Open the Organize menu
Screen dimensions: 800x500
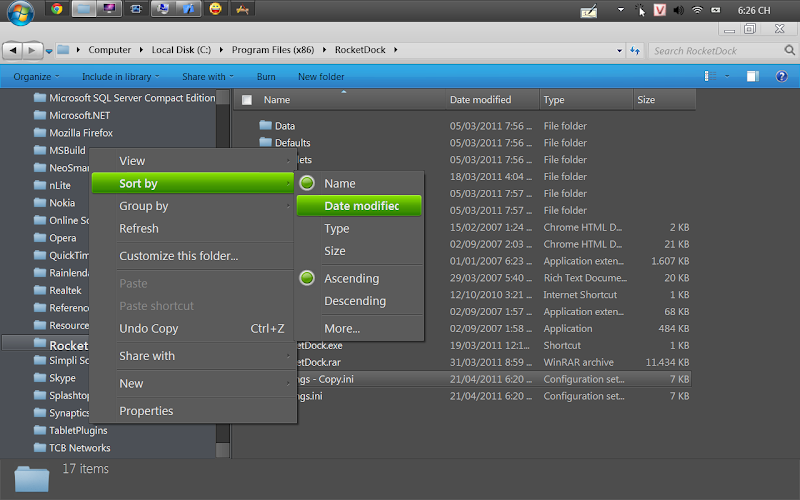36,77
